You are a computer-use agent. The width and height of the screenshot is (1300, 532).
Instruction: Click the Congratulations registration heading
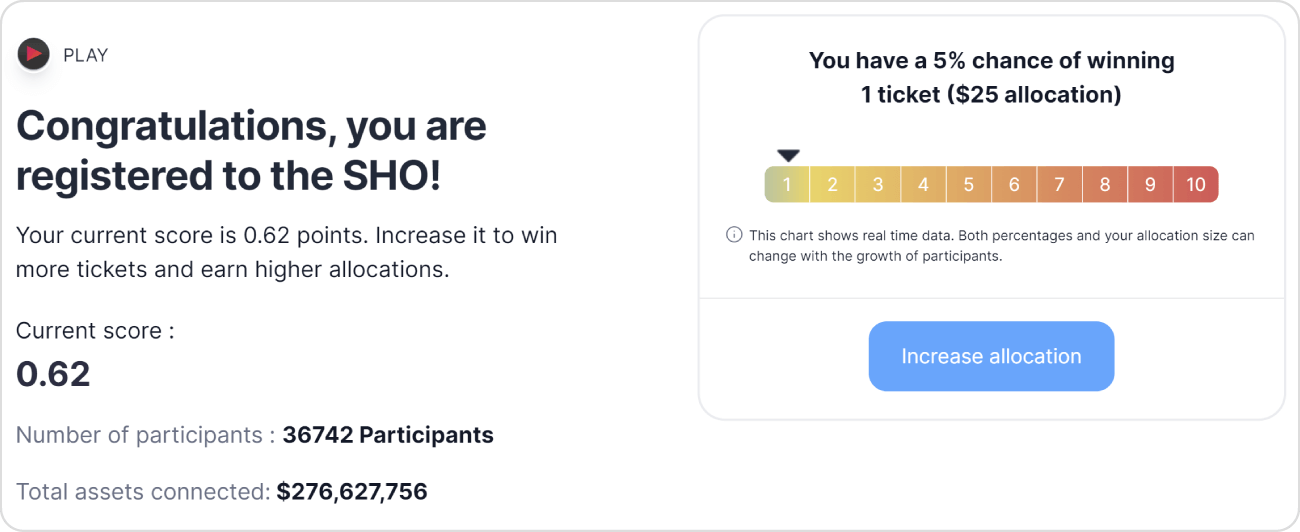click(252, 151)
